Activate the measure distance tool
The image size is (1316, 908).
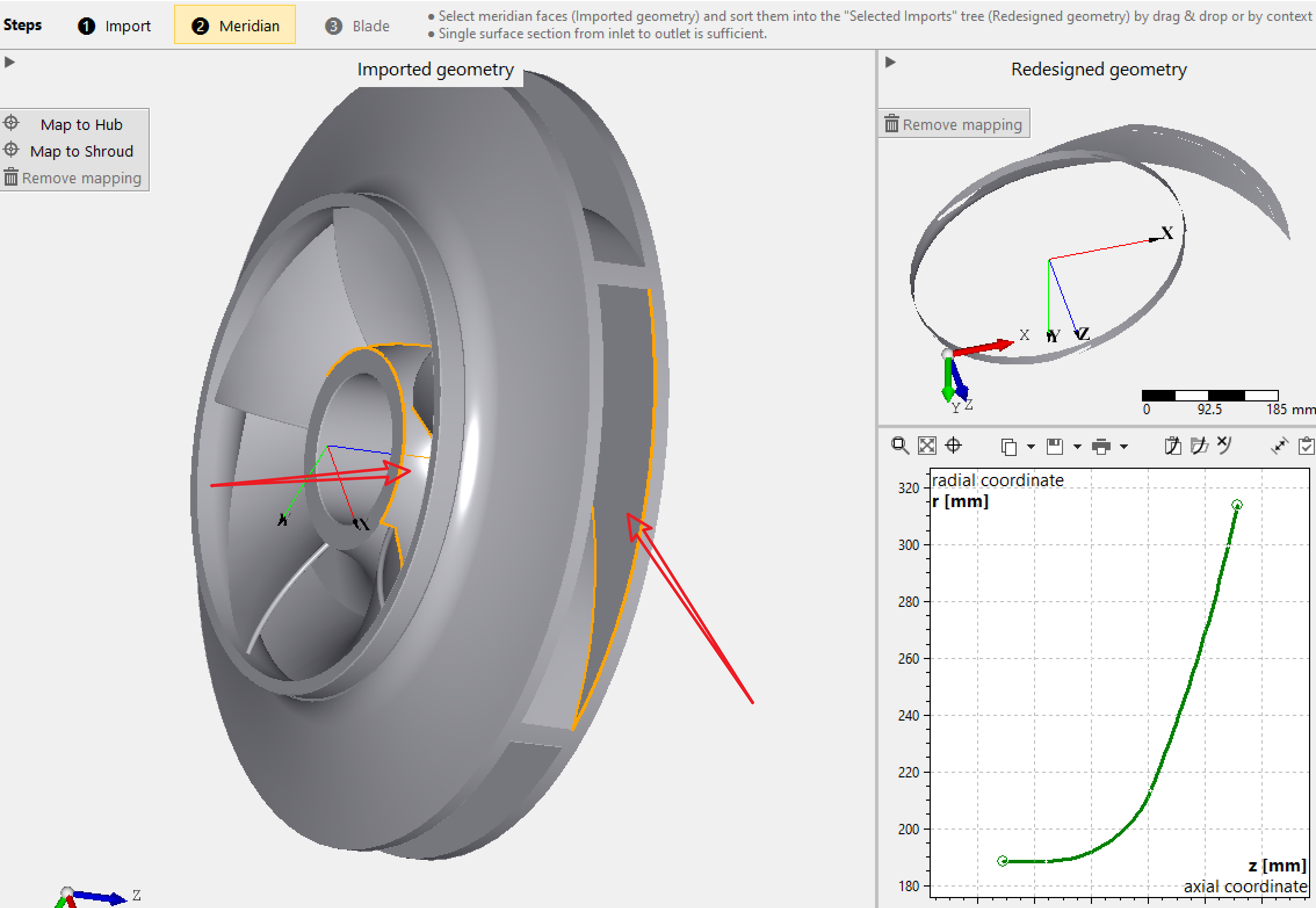tap(1279, 446)
